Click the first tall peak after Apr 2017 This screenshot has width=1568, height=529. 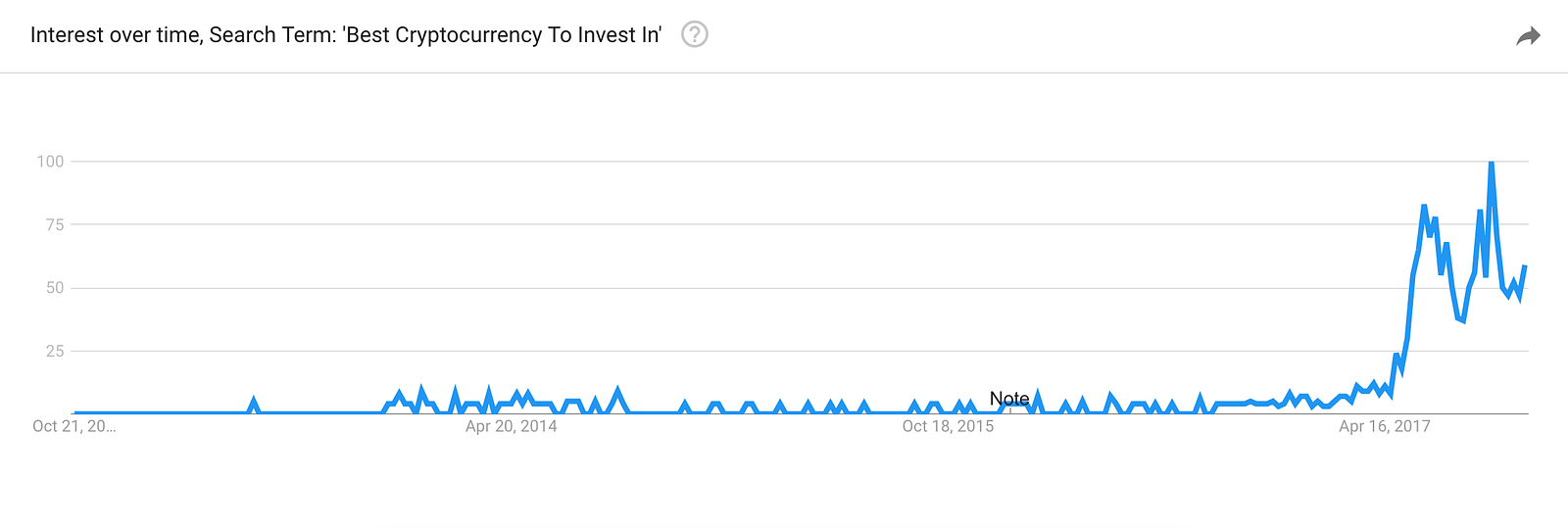pyautogui.click(x=1424, y=207)
